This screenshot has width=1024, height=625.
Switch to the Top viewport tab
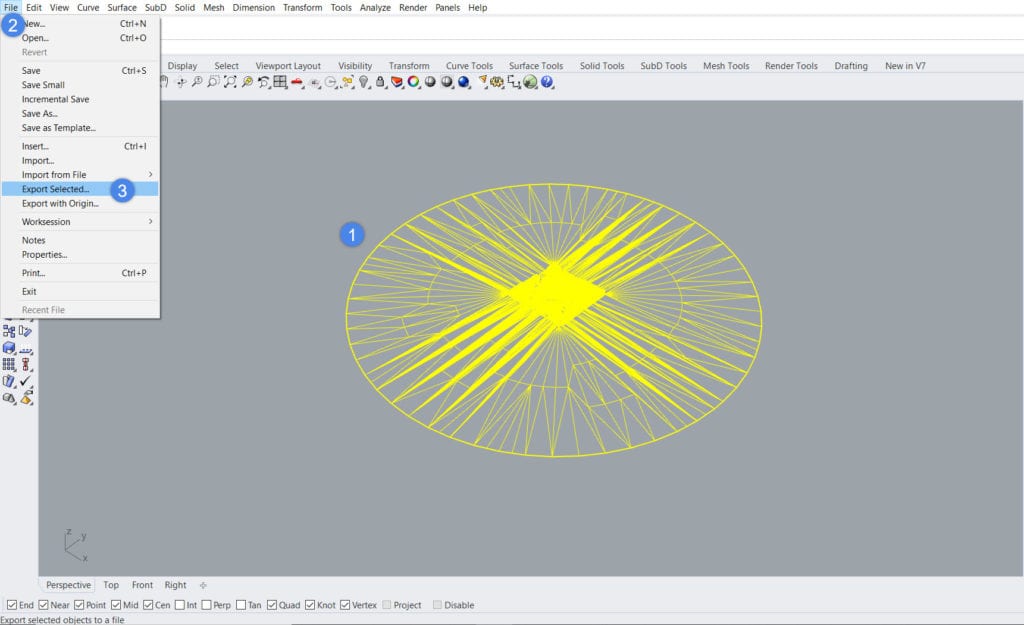(x=110, y=585)
